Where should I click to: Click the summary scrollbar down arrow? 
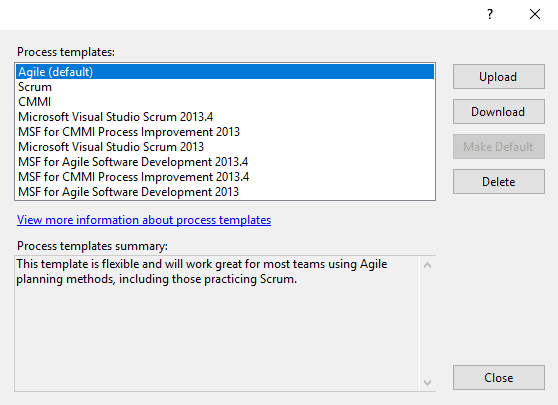tap(427, 383)
